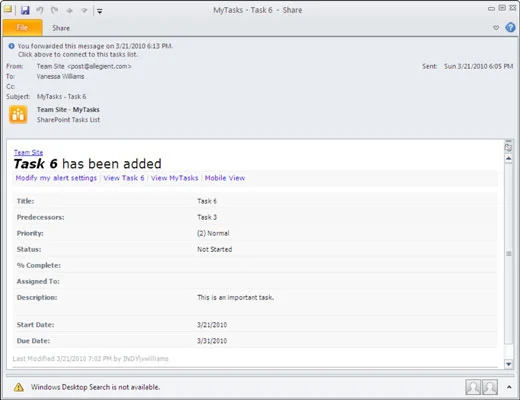The height and width of the screenshot is (400, 520).
Task: Switch to the Share tab
Action: 61,28
